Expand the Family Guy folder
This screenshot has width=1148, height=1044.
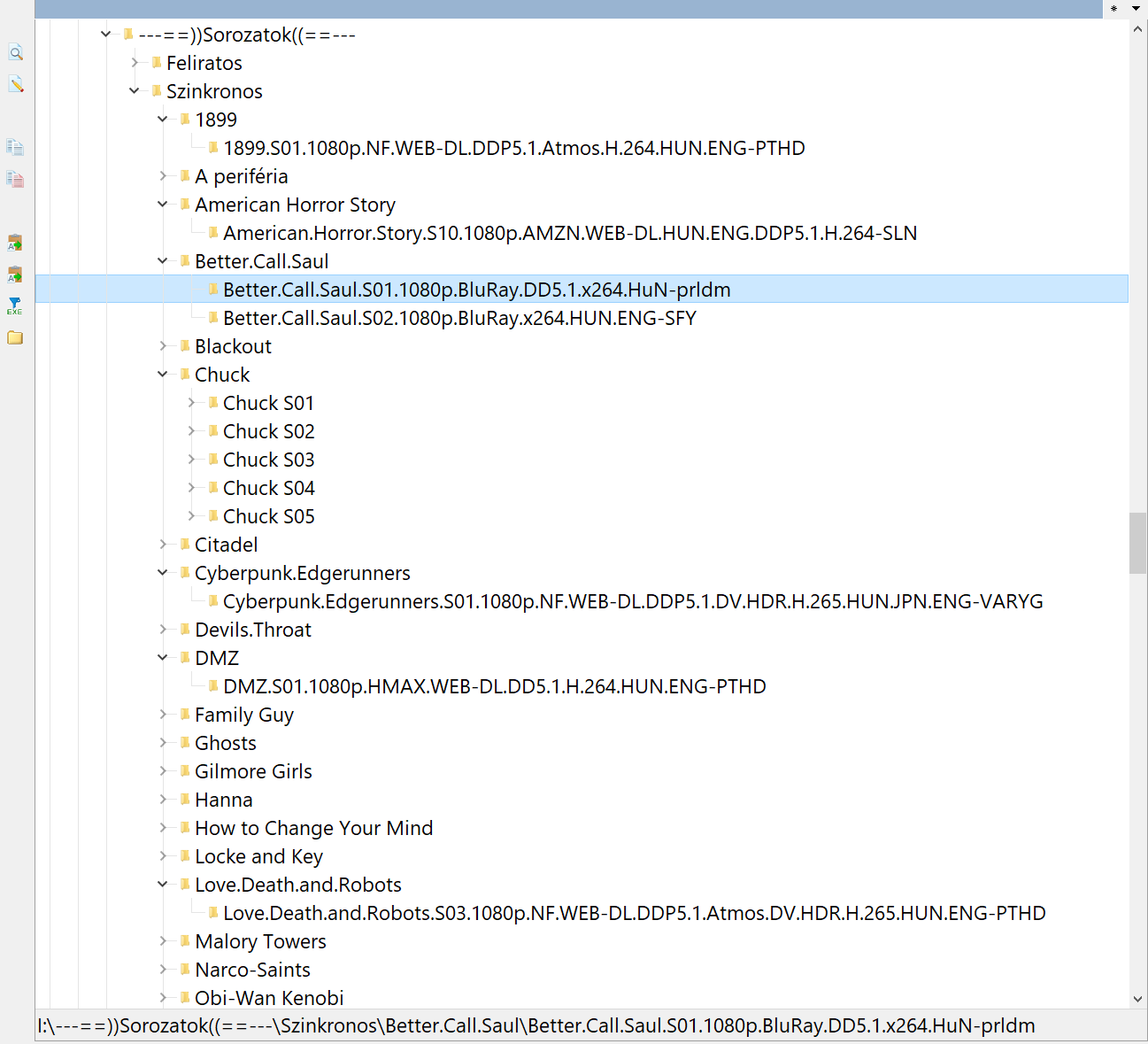163,714
